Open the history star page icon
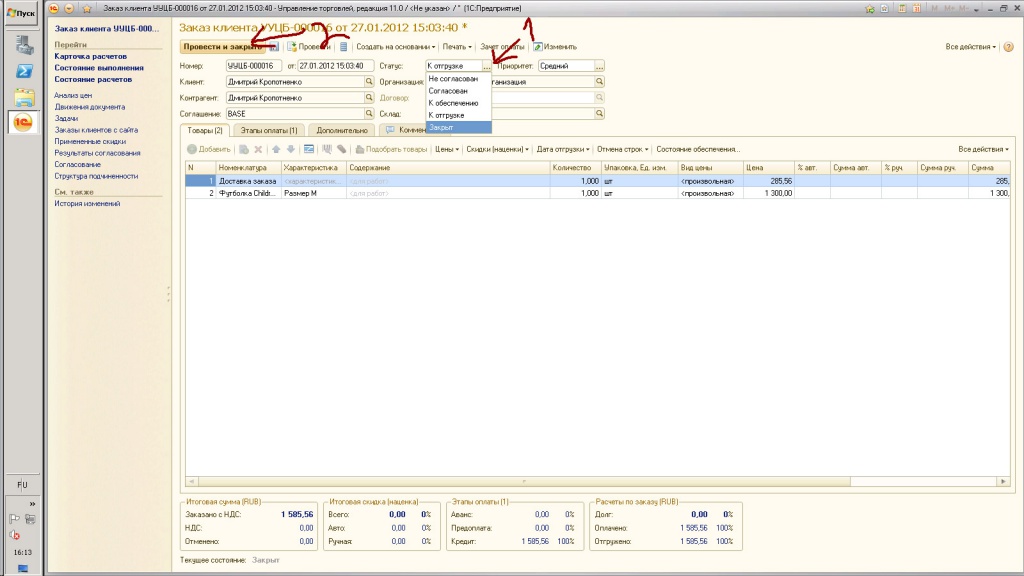The image size is (1024, 576). coord(884,8)
